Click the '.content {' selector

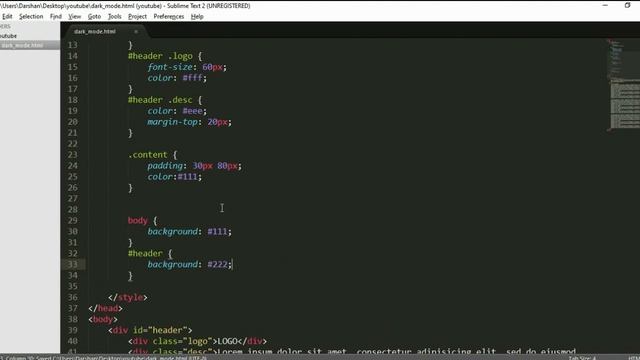coord(152,155)
